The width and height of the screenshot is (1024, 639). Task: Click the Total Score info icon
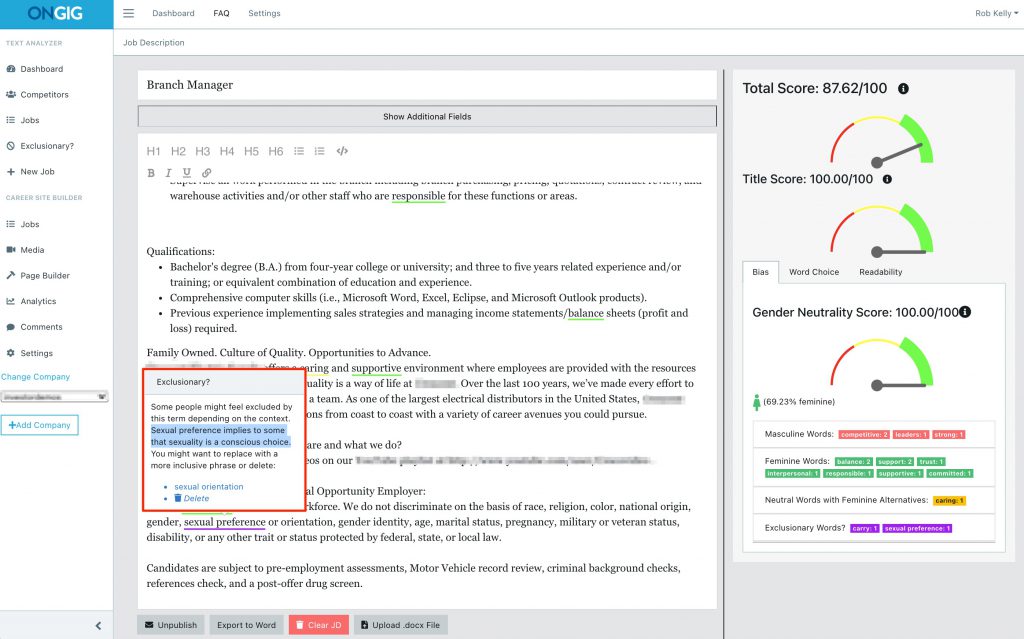[903, 89]
